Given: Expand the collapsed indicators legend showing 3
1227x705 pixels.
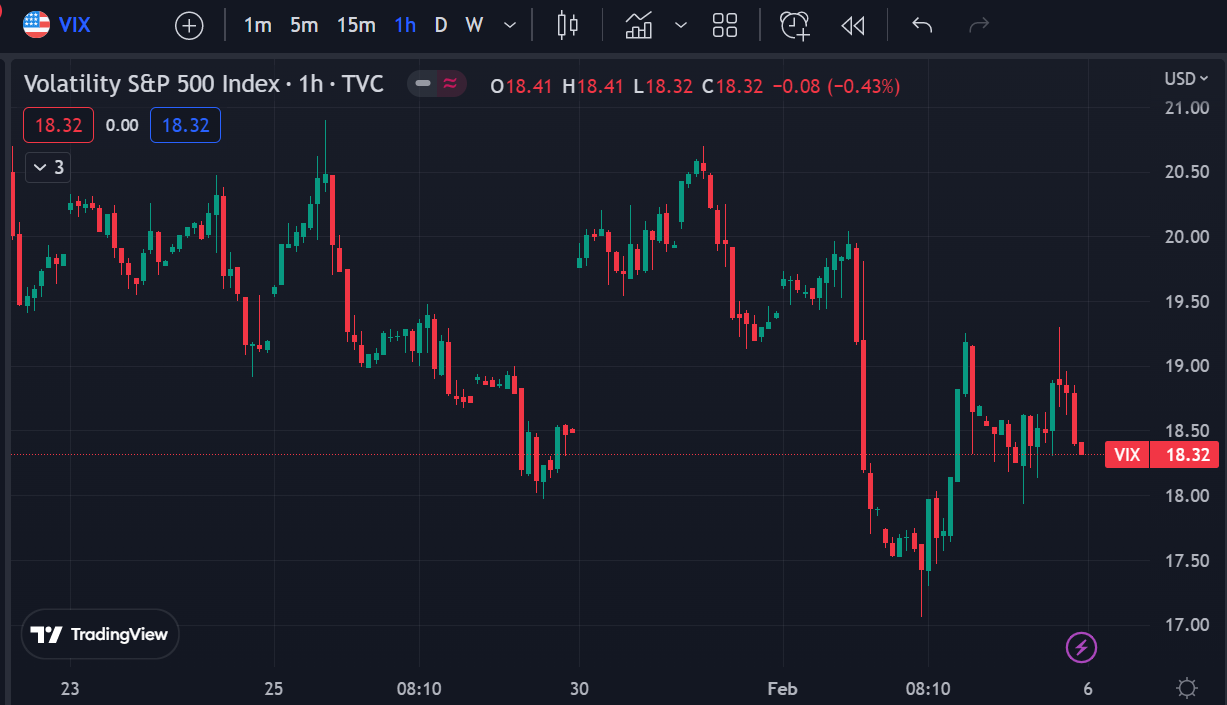Looking at the screenshot, I should pos(48,167).
